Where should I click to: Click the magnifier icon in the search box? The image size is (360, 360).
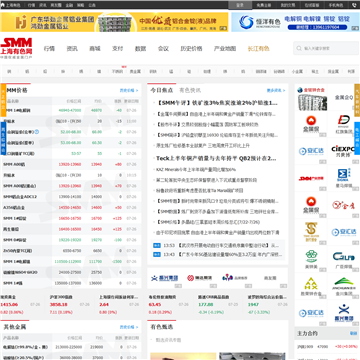pyautogui.click(x=299, y=48)
